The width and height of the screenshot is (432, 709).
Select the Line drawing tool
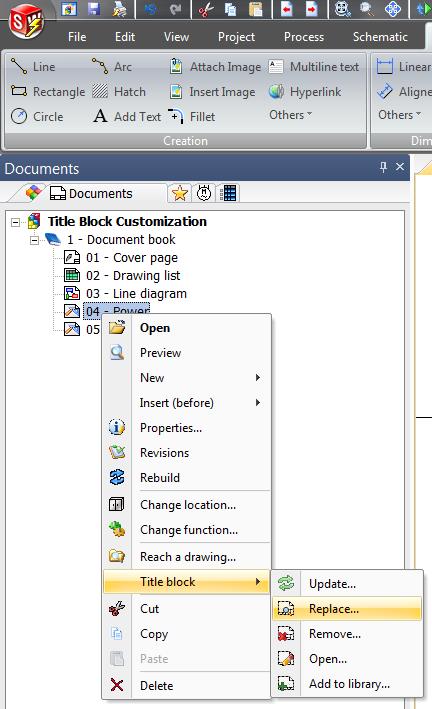pos(33,67)
